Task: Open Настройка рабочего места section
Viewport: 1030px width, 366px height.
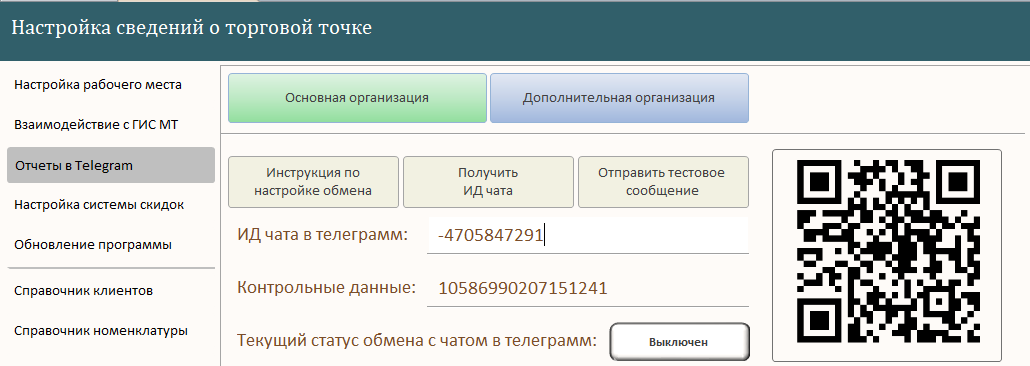Action: [x=98, y=85]
